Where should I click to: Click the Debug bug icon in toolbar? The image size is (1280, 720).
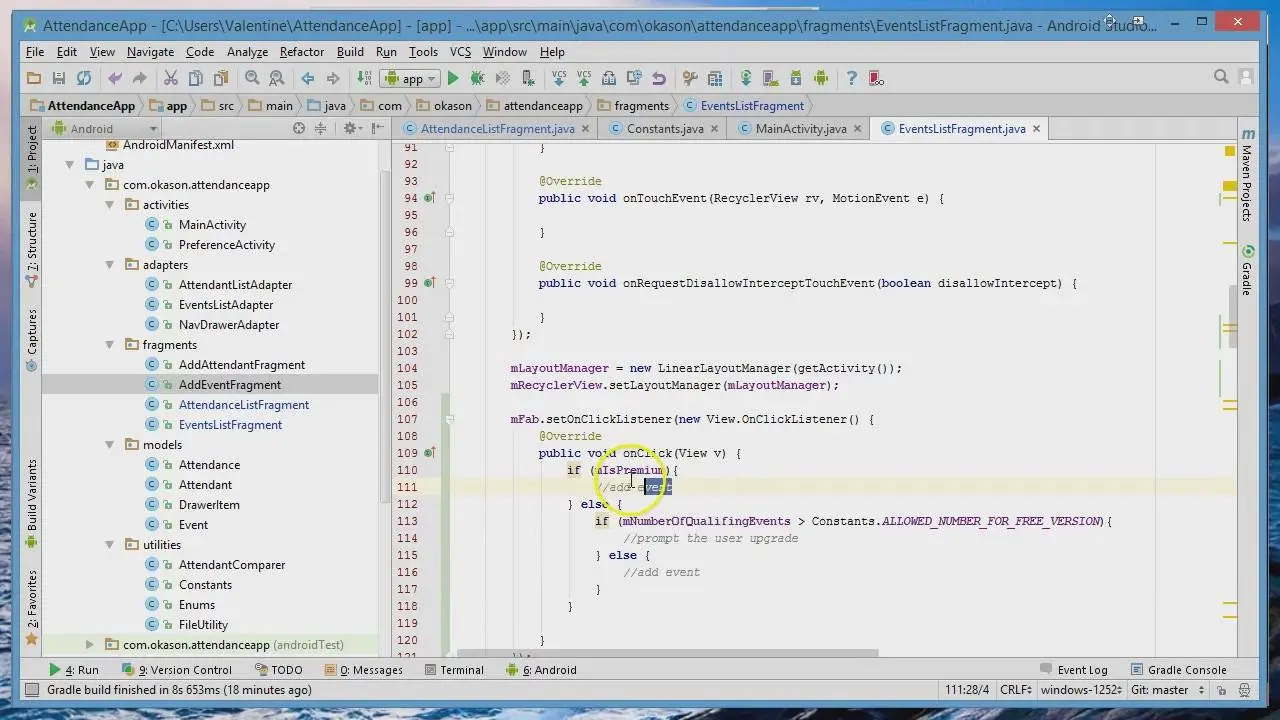[477, 78]
